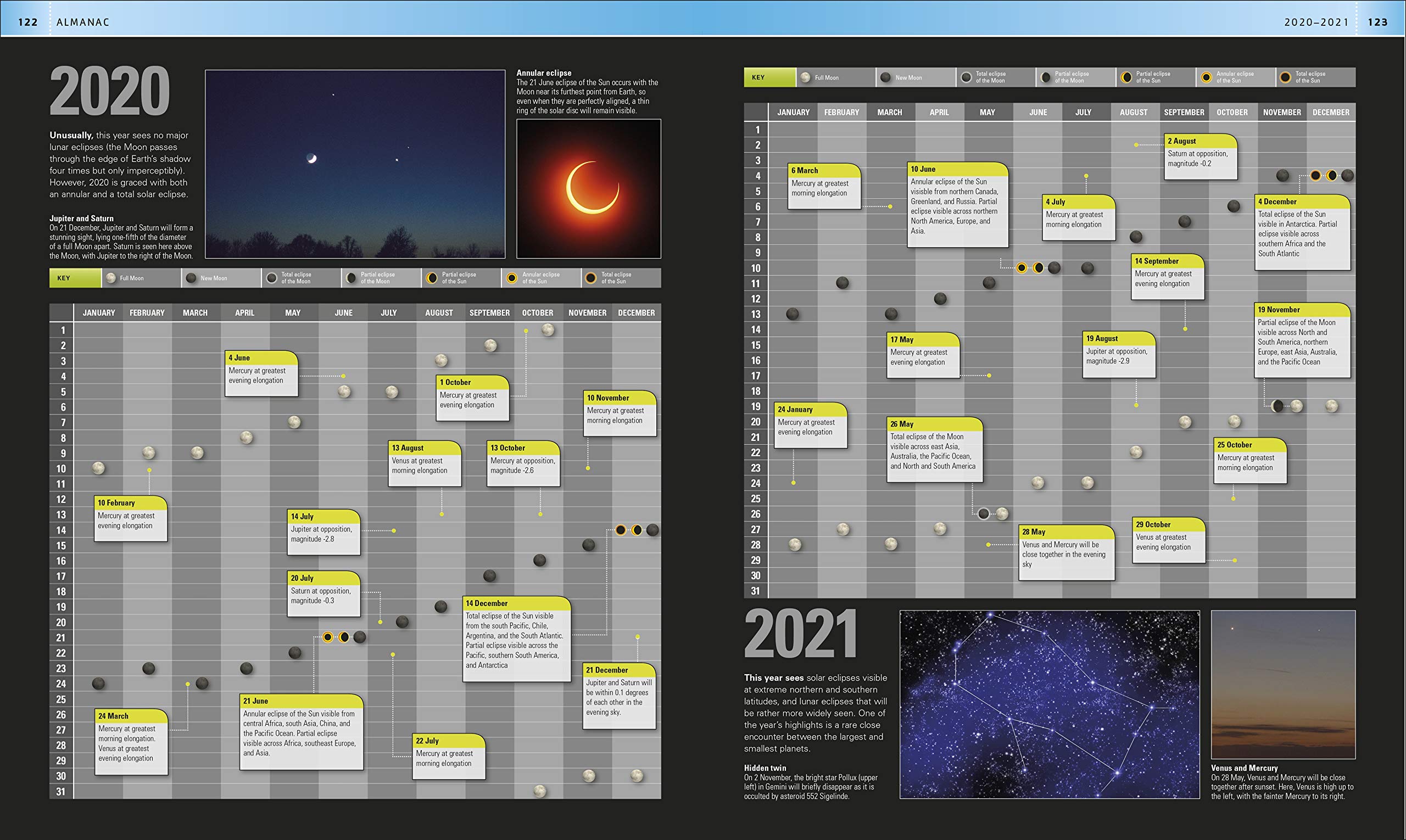Click the '21 December' Jupiter and Saturn note
Viewport: 1406px width, 840px height.
click(x=620, y=696)
